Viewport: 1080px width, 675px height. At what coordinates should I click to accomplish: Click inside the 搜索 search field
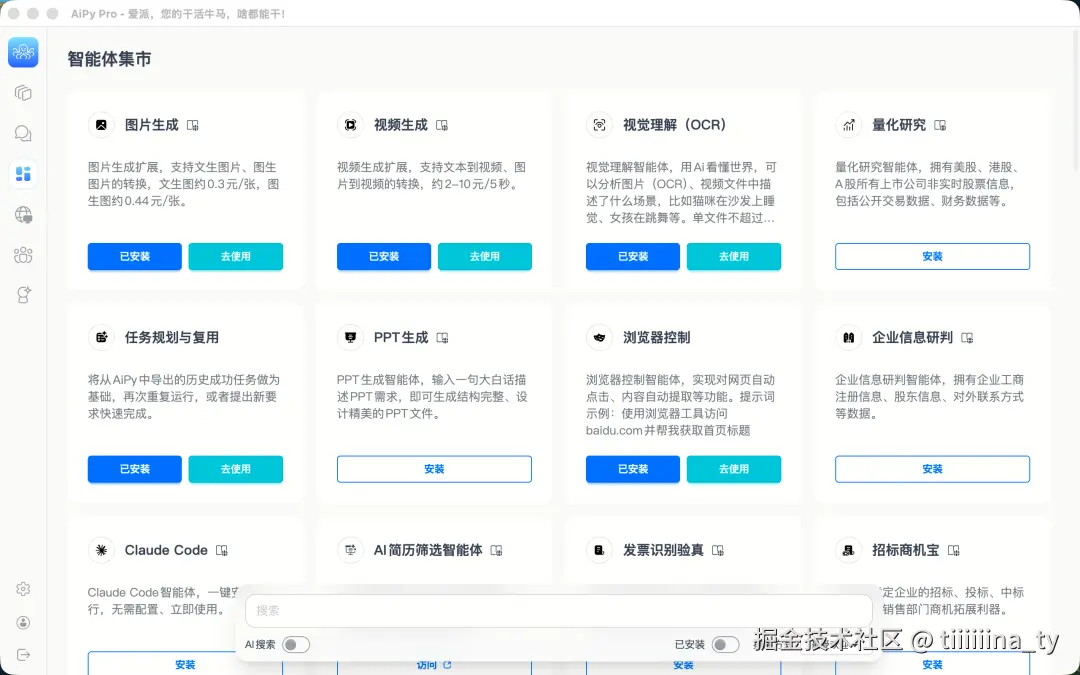[x=558, y=610]
